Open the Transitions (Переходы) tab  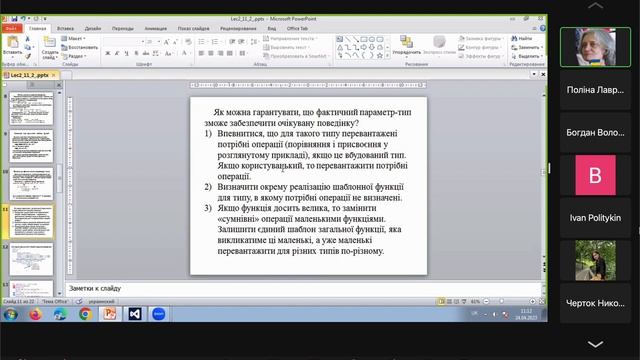point(122,29)
